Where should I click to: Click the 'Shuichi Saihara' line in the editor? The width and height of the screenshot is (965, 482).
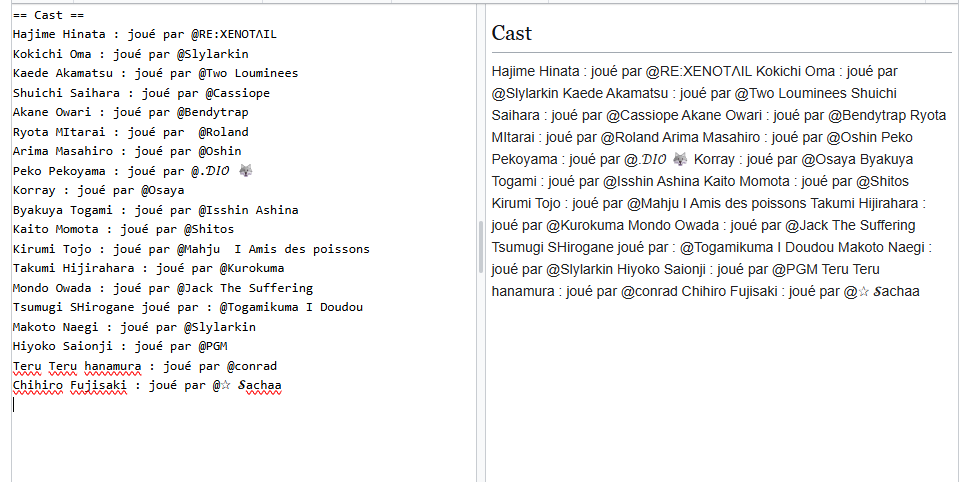pyautogui.click(x=142, y=93)
